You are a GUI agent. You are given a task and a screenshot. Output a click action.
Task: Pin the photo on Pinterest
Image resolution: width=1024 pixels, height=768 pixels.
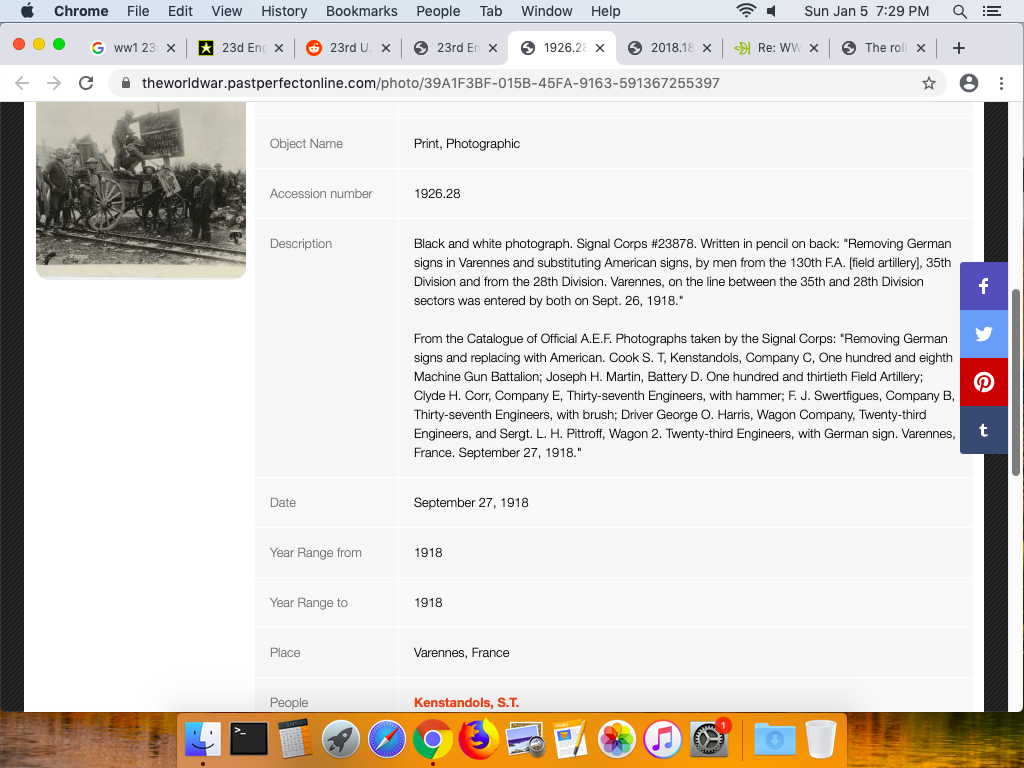pyautogui.click(x=984, y=382)
